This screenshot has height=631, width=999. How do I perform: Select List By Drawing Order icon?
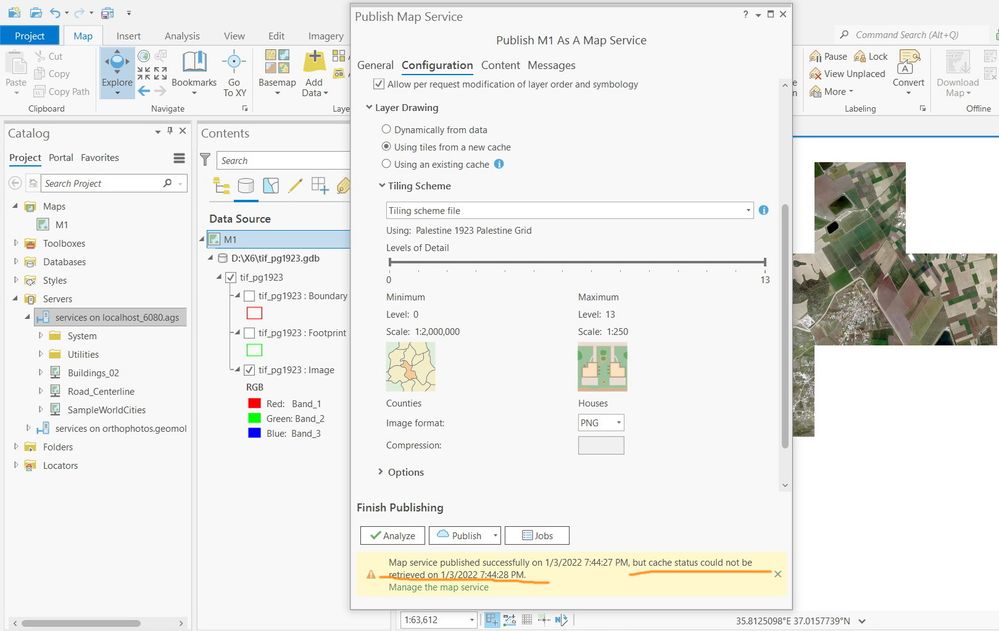tap(222, 185)
